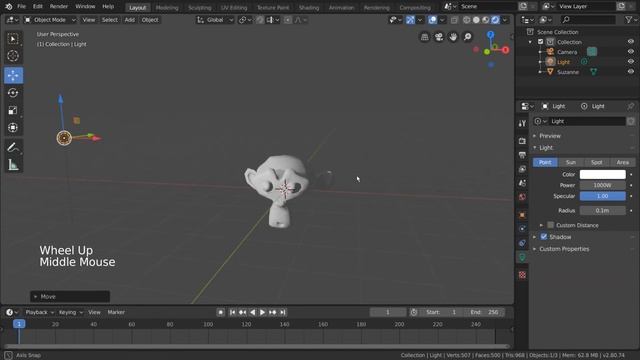Select the Annotate tool
Image resolution: width=640 pixels, height=360 pixels.
pos(13,147)
